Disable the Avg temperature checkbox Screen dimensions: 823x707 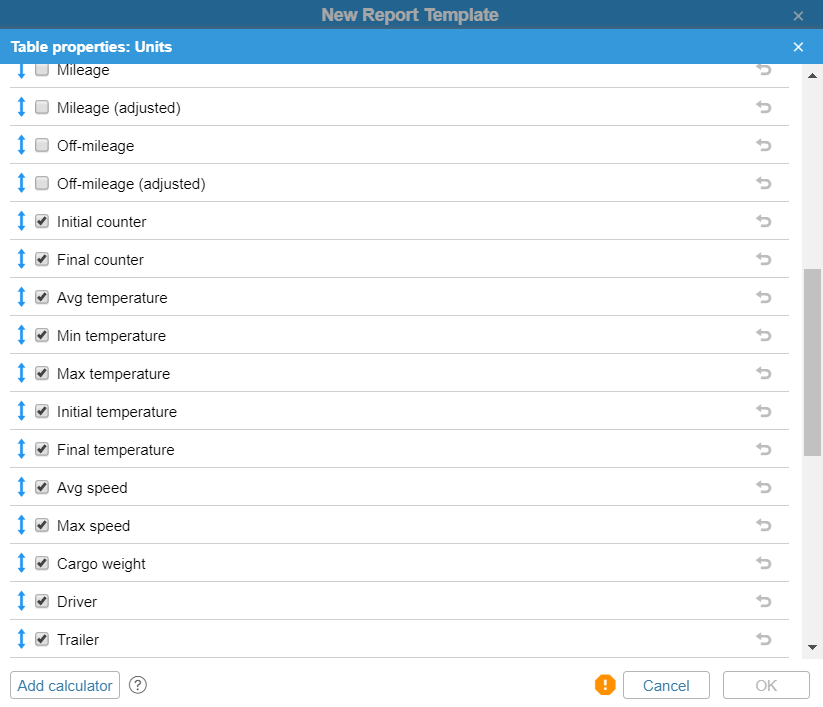[42, 297]
